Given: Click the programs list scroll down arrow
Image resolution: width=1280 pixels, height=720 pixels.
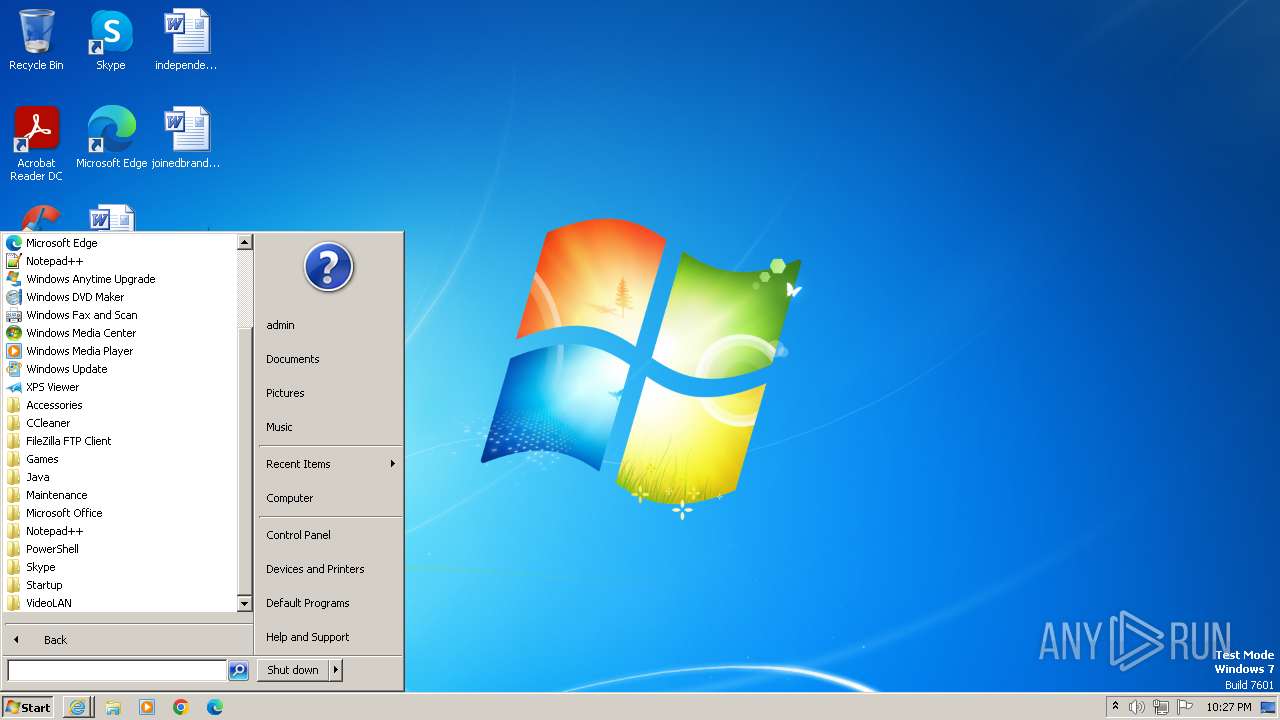Looking at the screenshot, I should (244, 604).
